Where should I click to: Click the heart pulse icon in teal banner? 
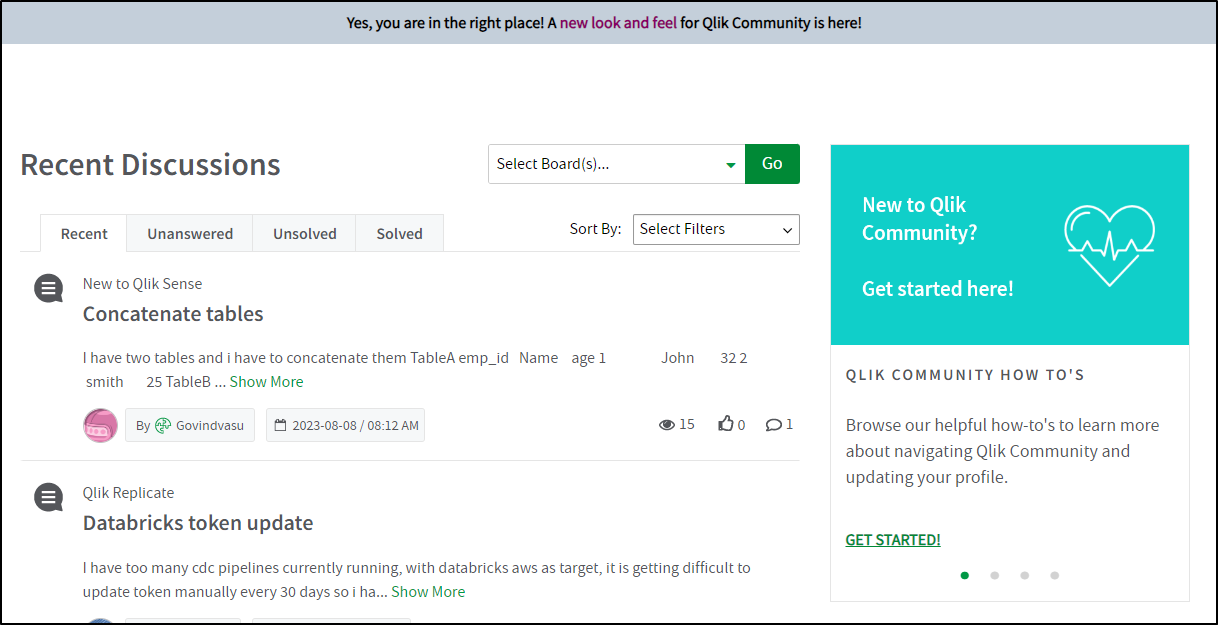[1109, 246]
